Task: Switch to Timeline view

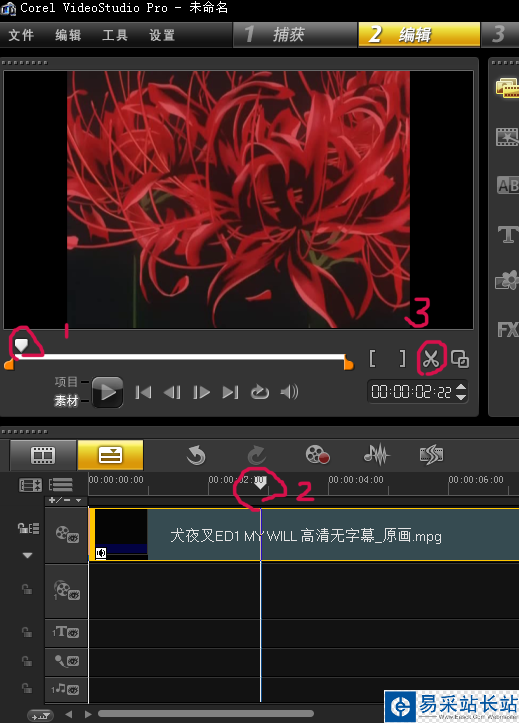Action: (x=111, y=455)
